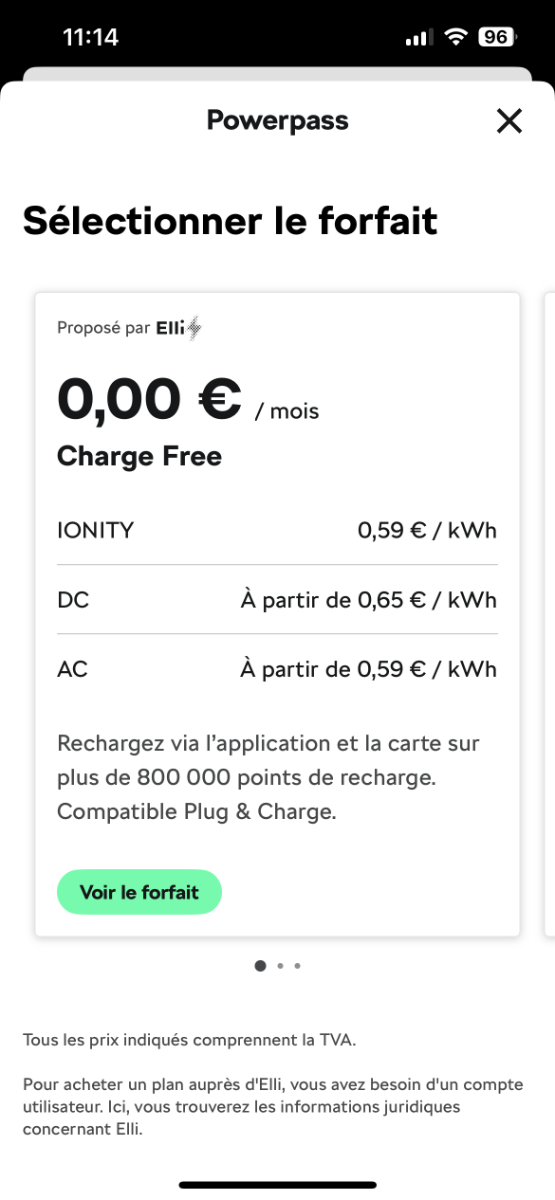Select the AC price row

click(x=277, y=669)
